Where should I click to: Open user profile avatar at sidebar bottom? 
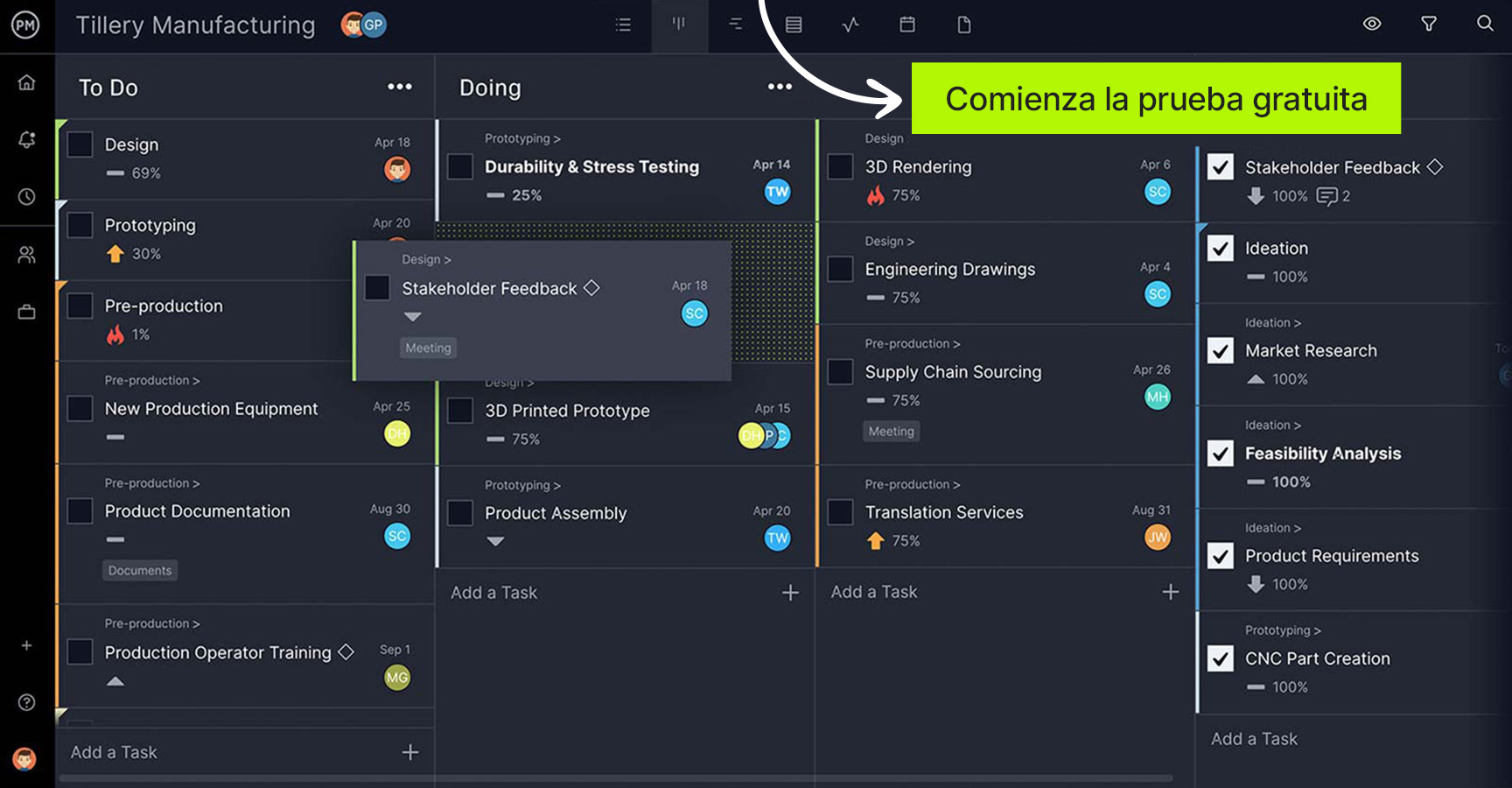(x=24, y=758)
